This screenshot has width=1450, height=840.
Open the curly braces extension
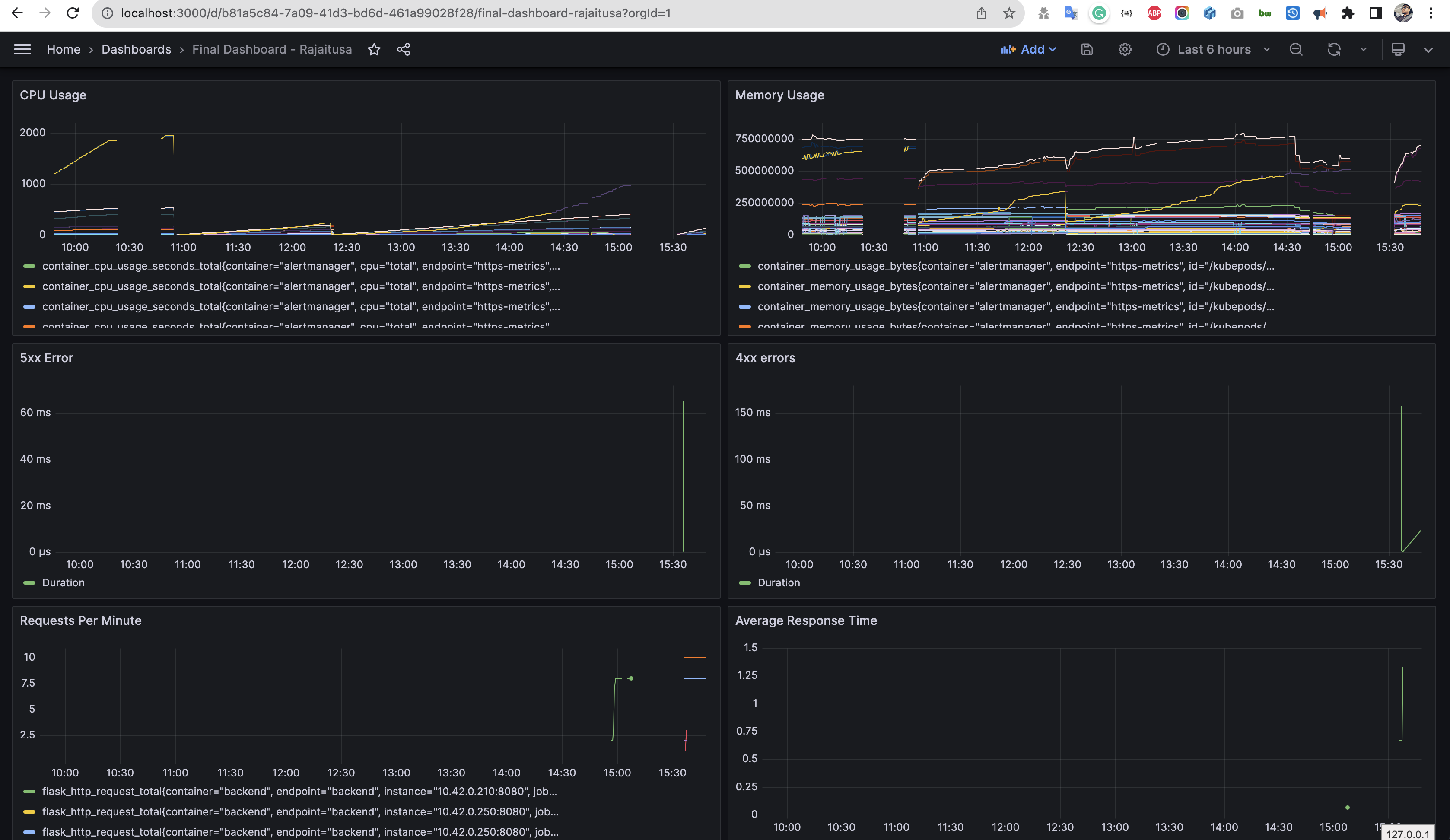click(1127, 13)
